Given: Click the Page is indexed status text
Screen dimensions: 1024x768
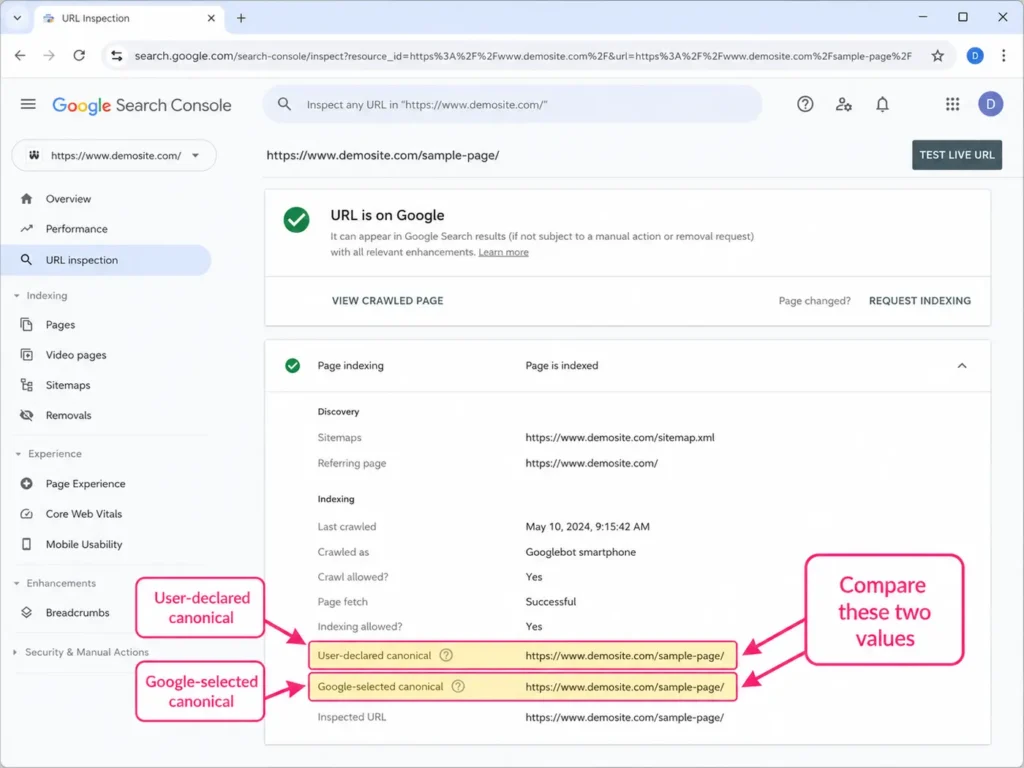Looking at the screenshot, I should pos(562,366).
